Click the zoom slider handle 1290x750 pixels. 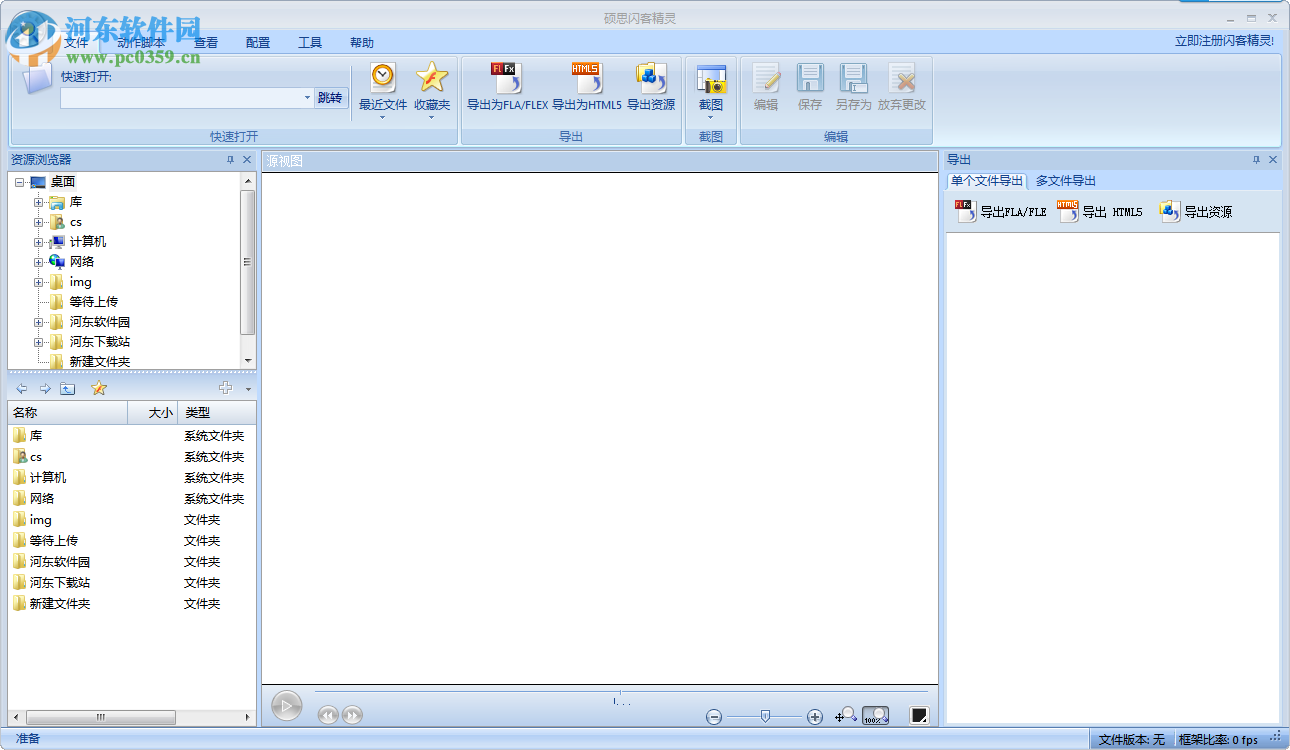[x=765, y=715]
